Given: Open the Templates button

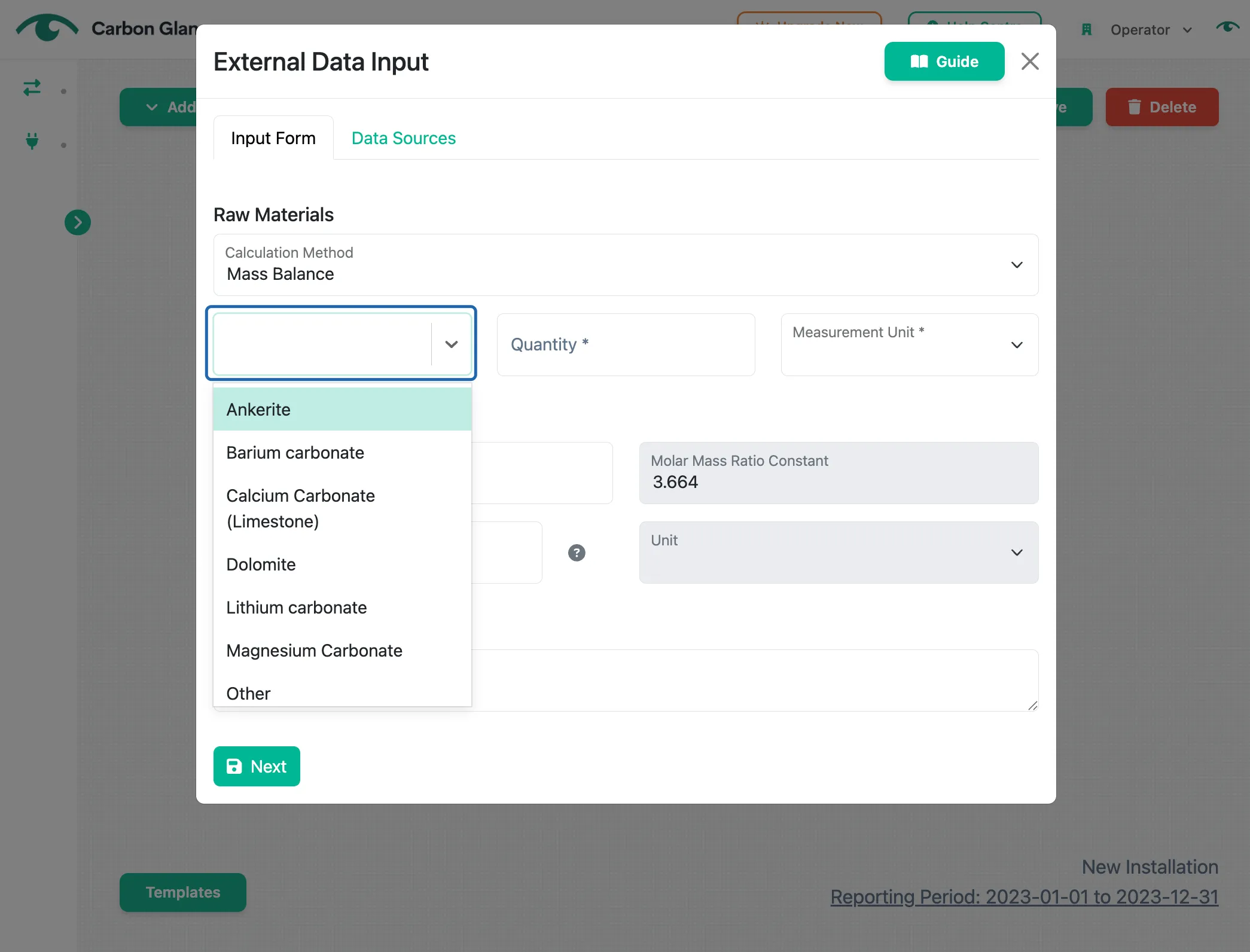Looking at the screenshot, I should tap(182, 892).
